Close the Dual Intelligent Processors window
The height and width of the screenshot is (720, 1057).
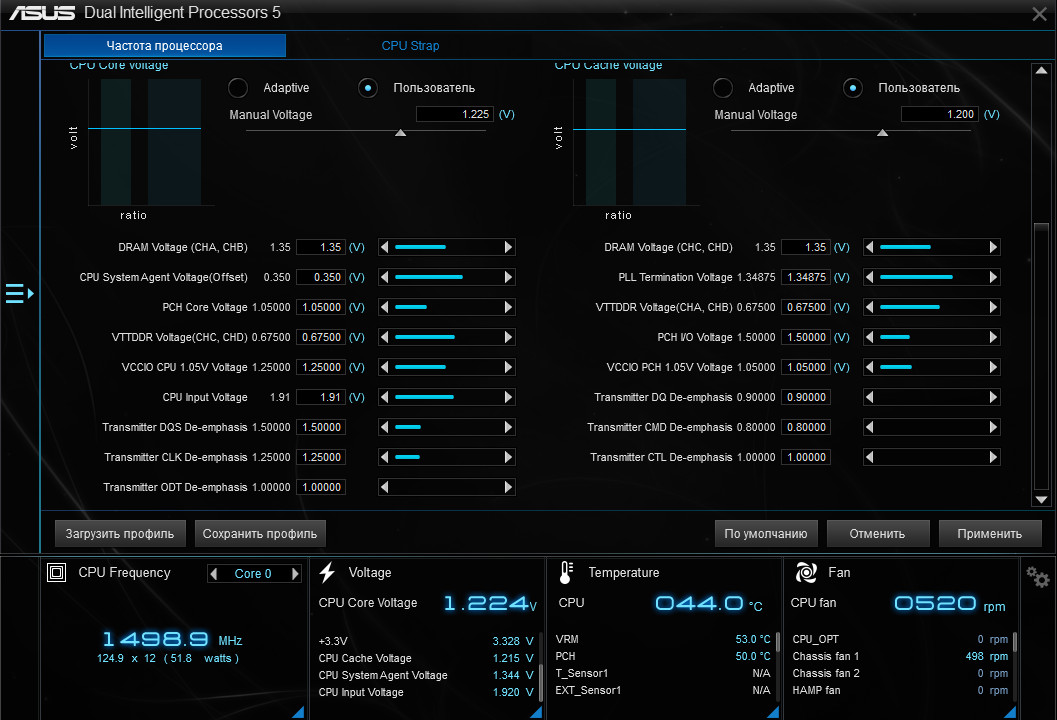click(1039, 13)
